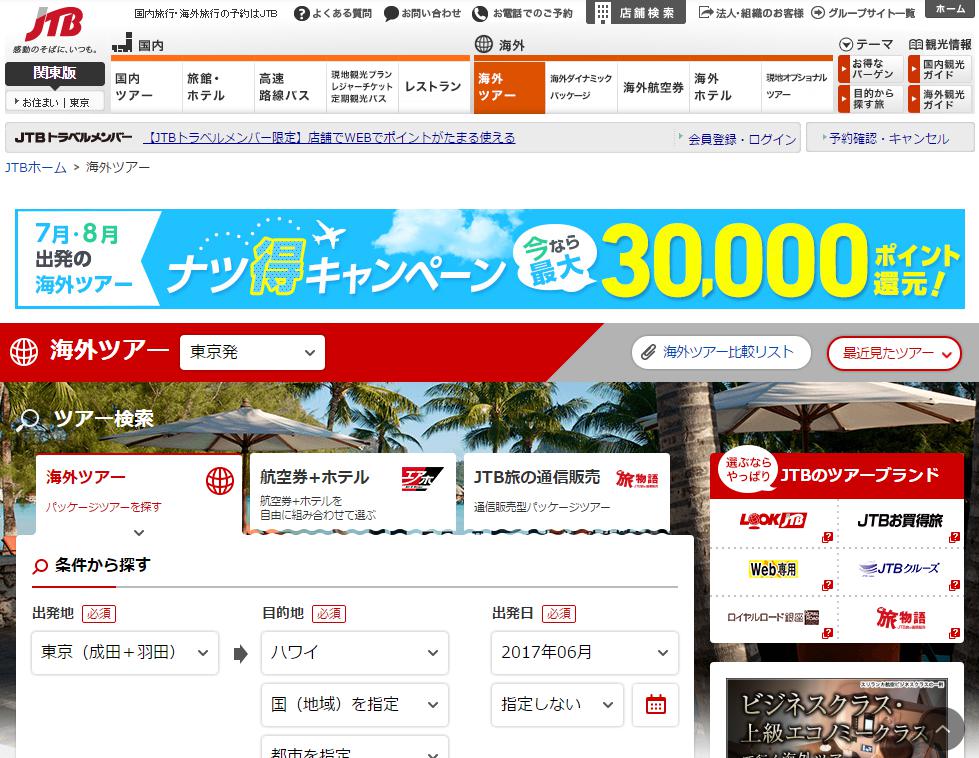The width and height of the screenshot is (979, 758).
Task: Click the お住まい｜東京 region selector
Action: tap(55, 102)
